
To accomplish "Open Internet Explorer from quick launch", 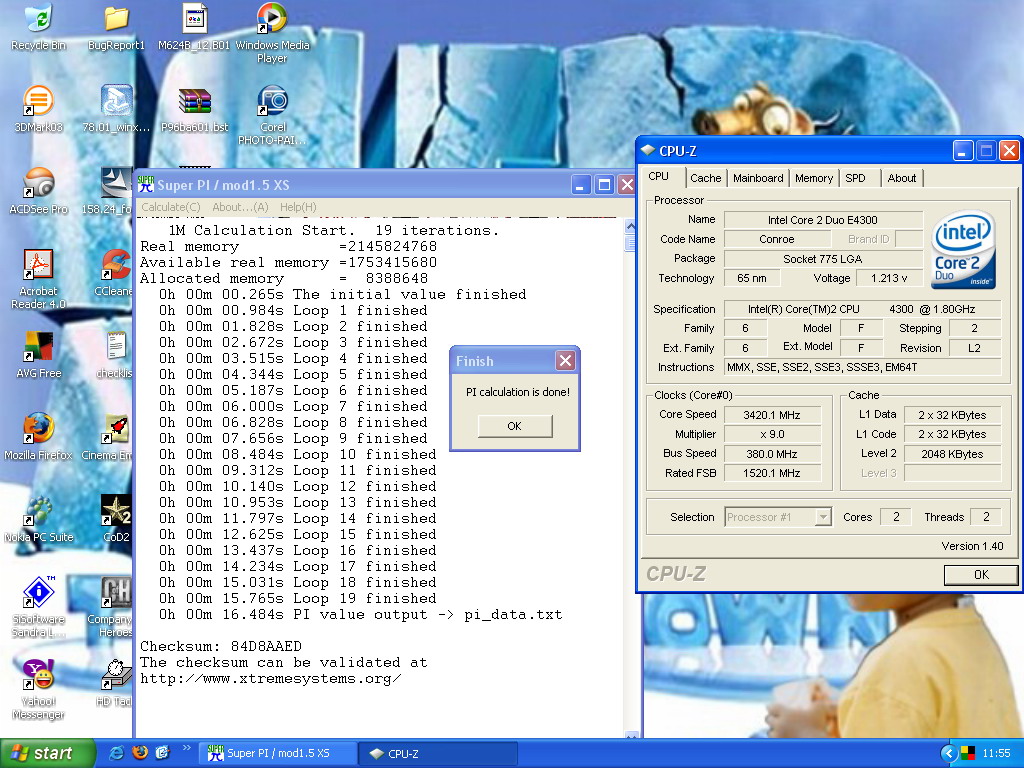I will 117,753.
